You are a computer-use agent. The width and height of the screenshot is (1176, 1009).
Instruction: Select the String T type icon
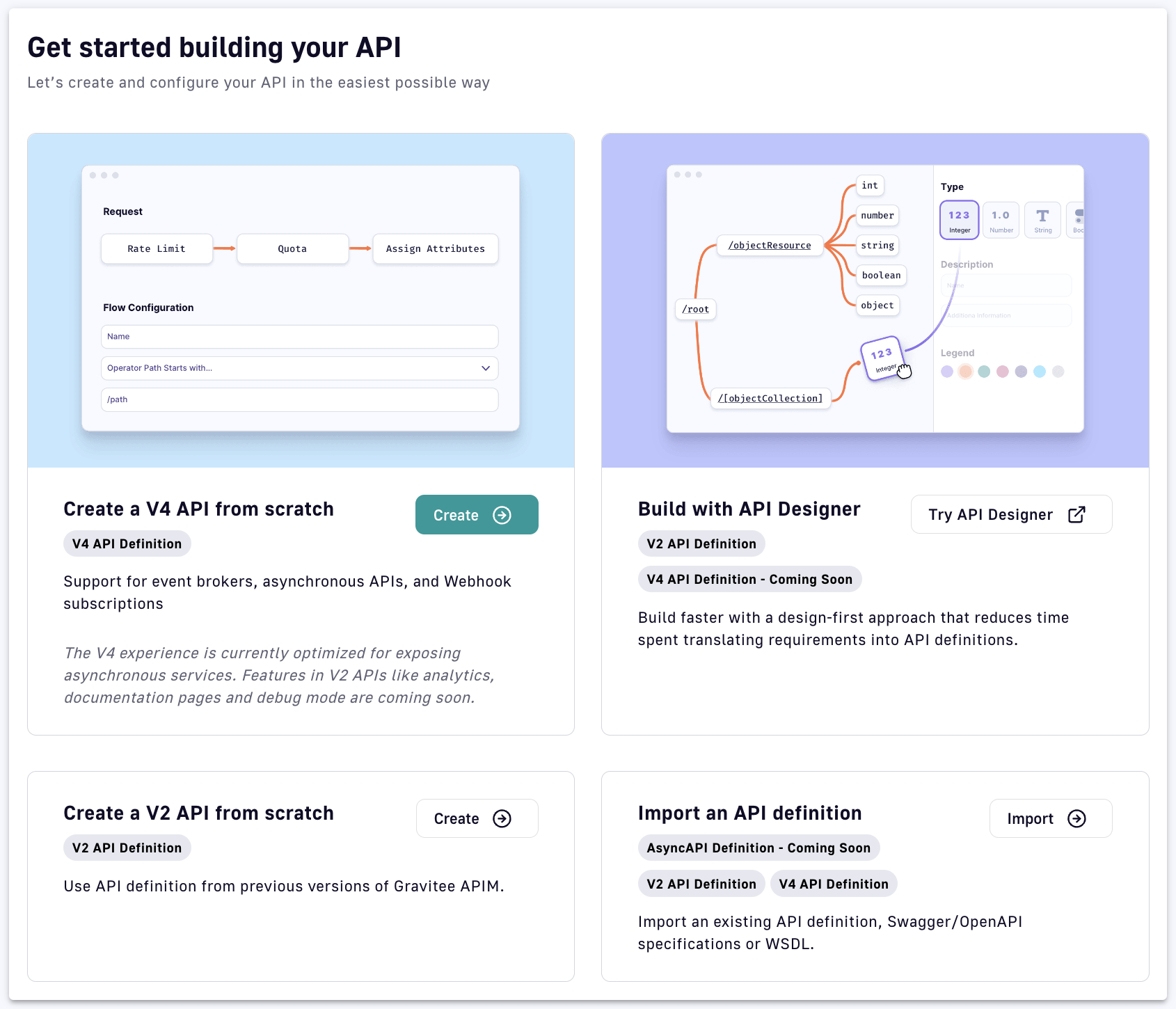[x=1042, y=220]
